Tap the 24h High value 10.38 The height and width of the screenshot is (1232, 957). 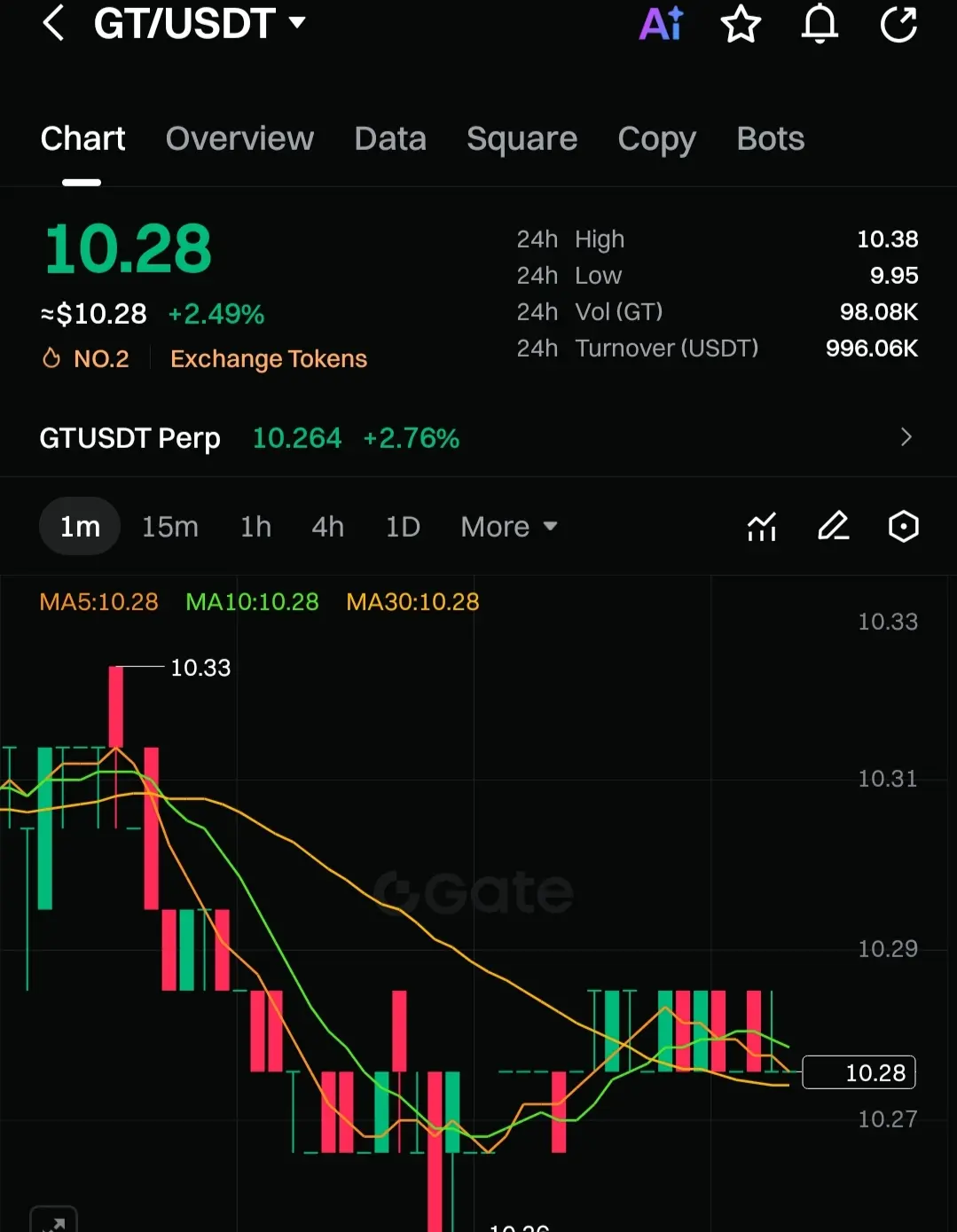(887, 239)
